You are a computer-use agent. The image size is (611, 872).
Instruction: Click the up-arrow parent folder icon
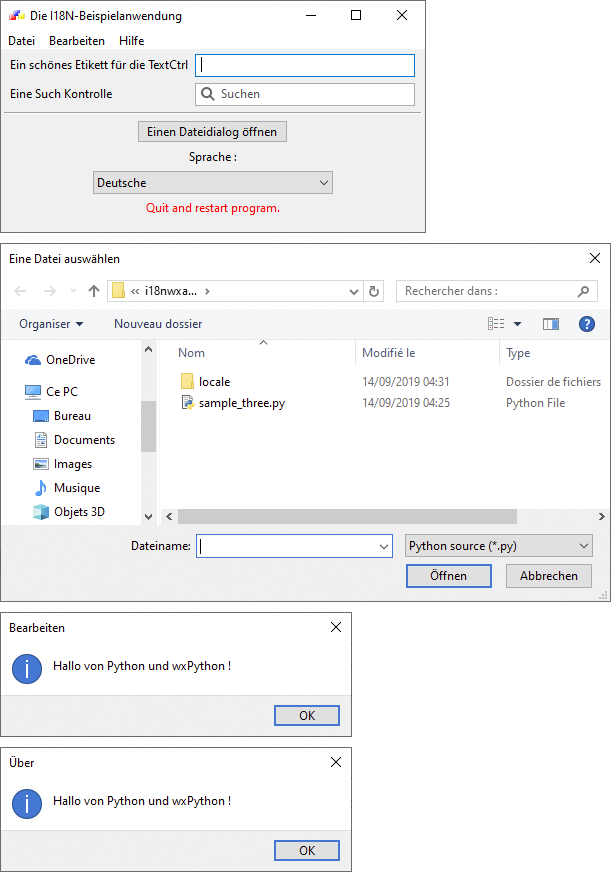click(x=94, y=291)
